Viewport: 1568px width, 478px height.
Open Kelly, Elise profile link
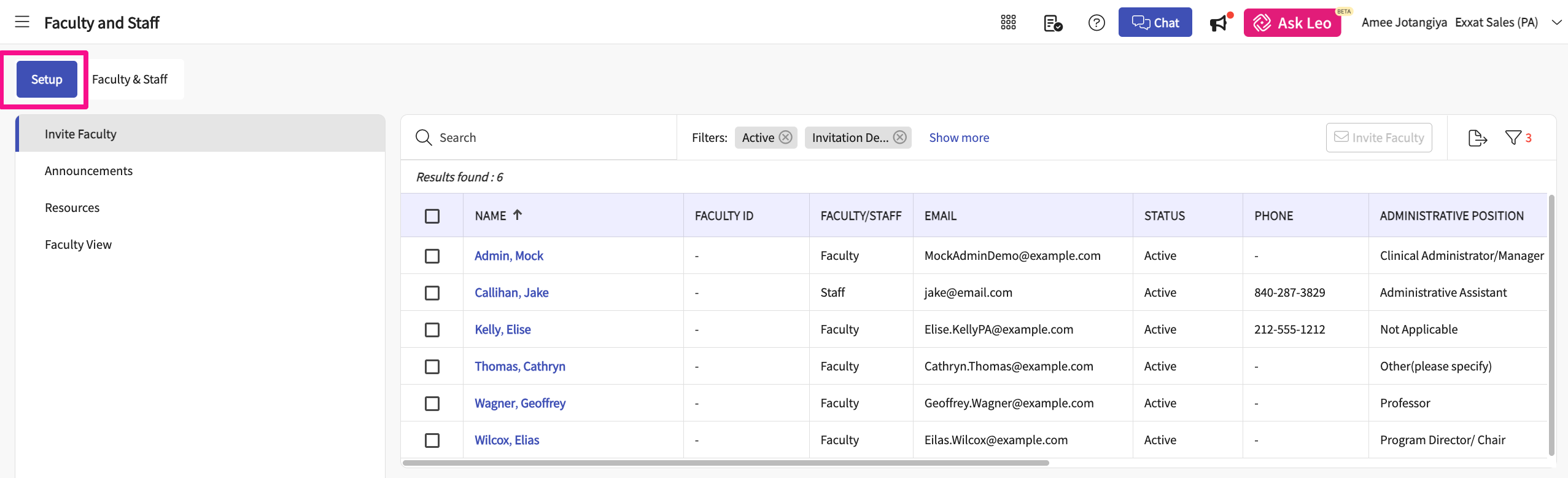[502, 329]
